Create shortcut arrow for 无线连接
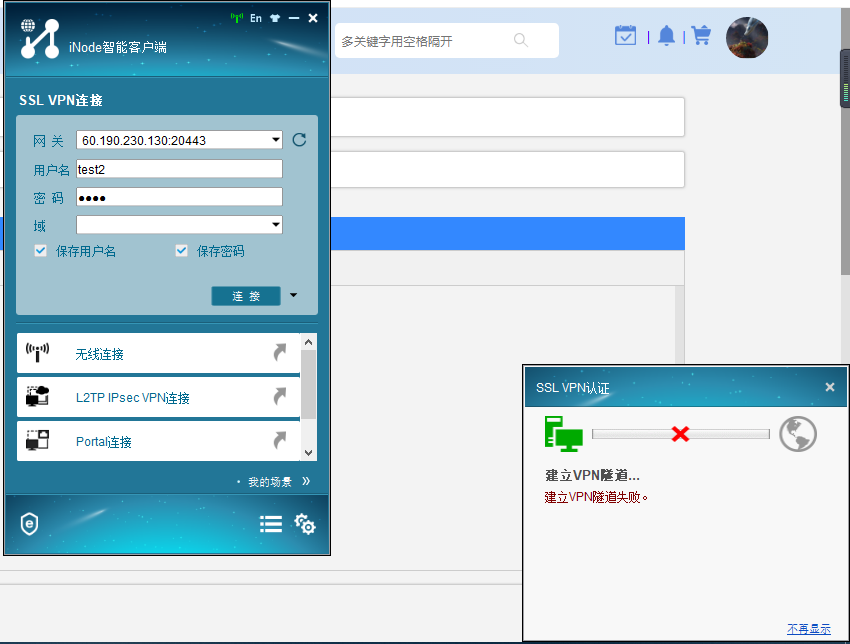The image size is (850, 644). [x=279, y=352]
